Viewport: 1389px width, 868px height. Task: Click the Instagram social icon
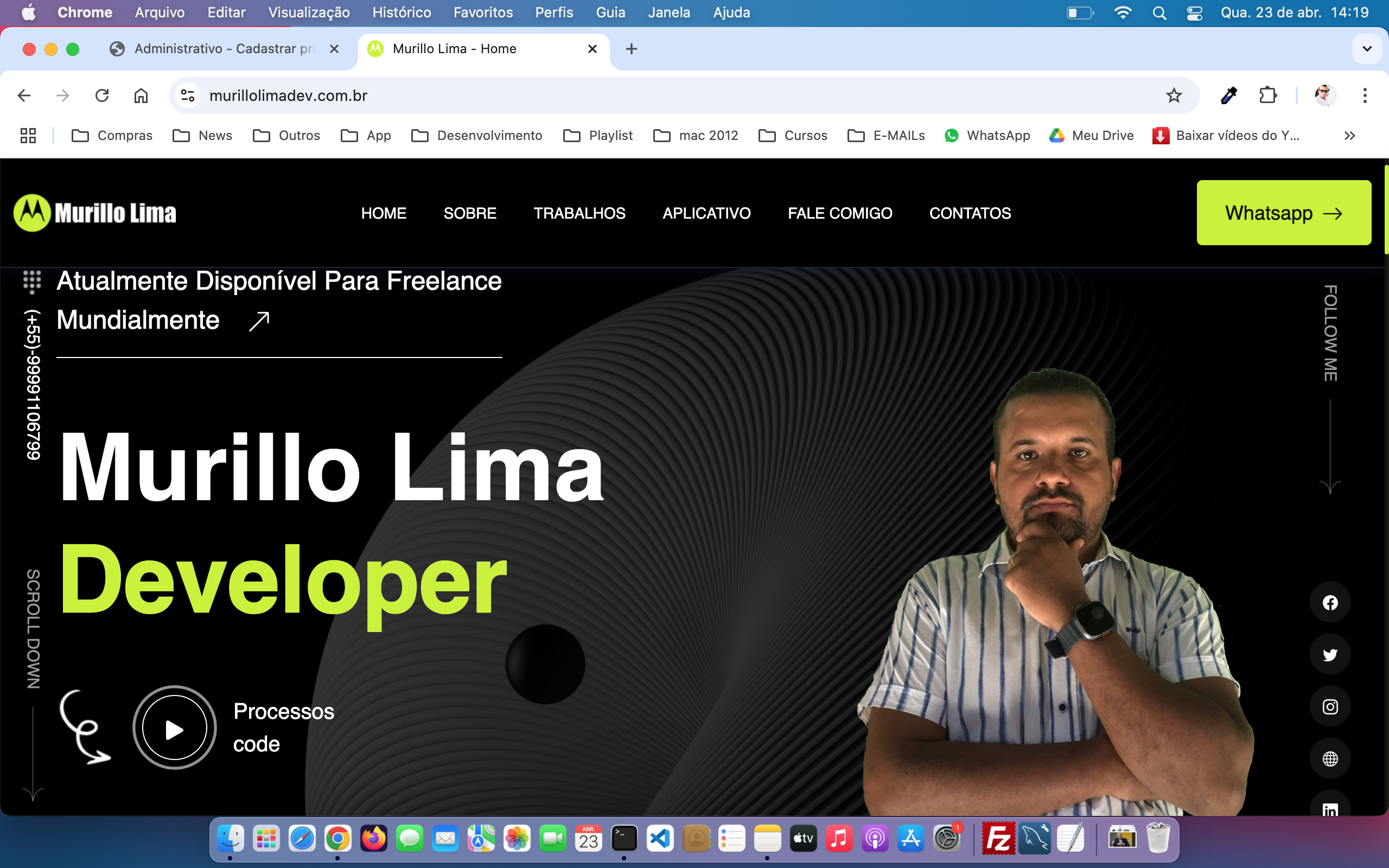[x=1330, y=706]
